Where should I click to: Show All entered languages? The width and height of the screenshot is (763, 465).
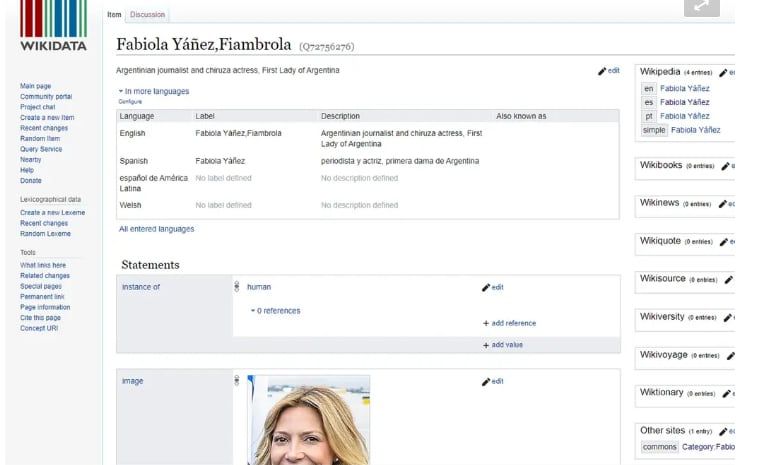(156, 229)
